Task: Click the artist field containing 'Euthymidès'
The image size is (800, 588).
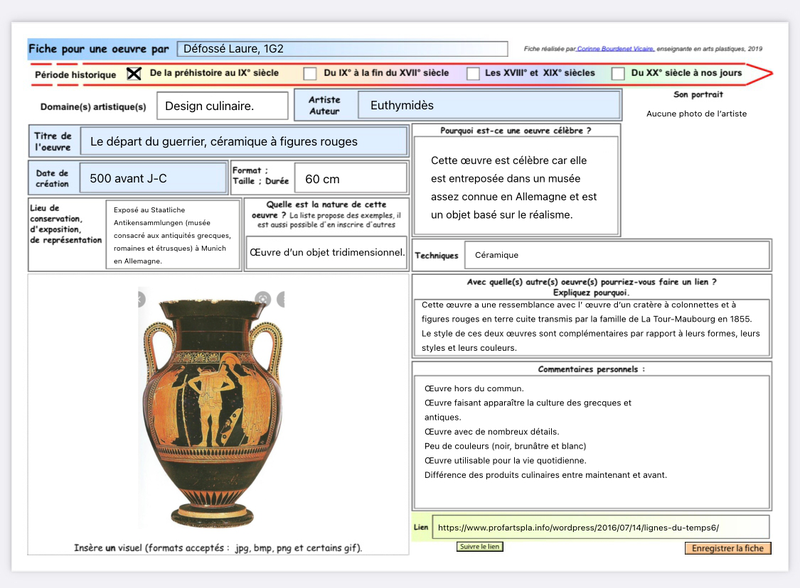Action: 488,105
